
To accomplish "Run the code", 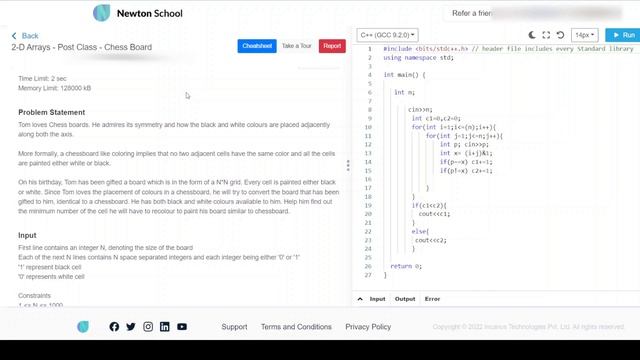I will 624,35.
